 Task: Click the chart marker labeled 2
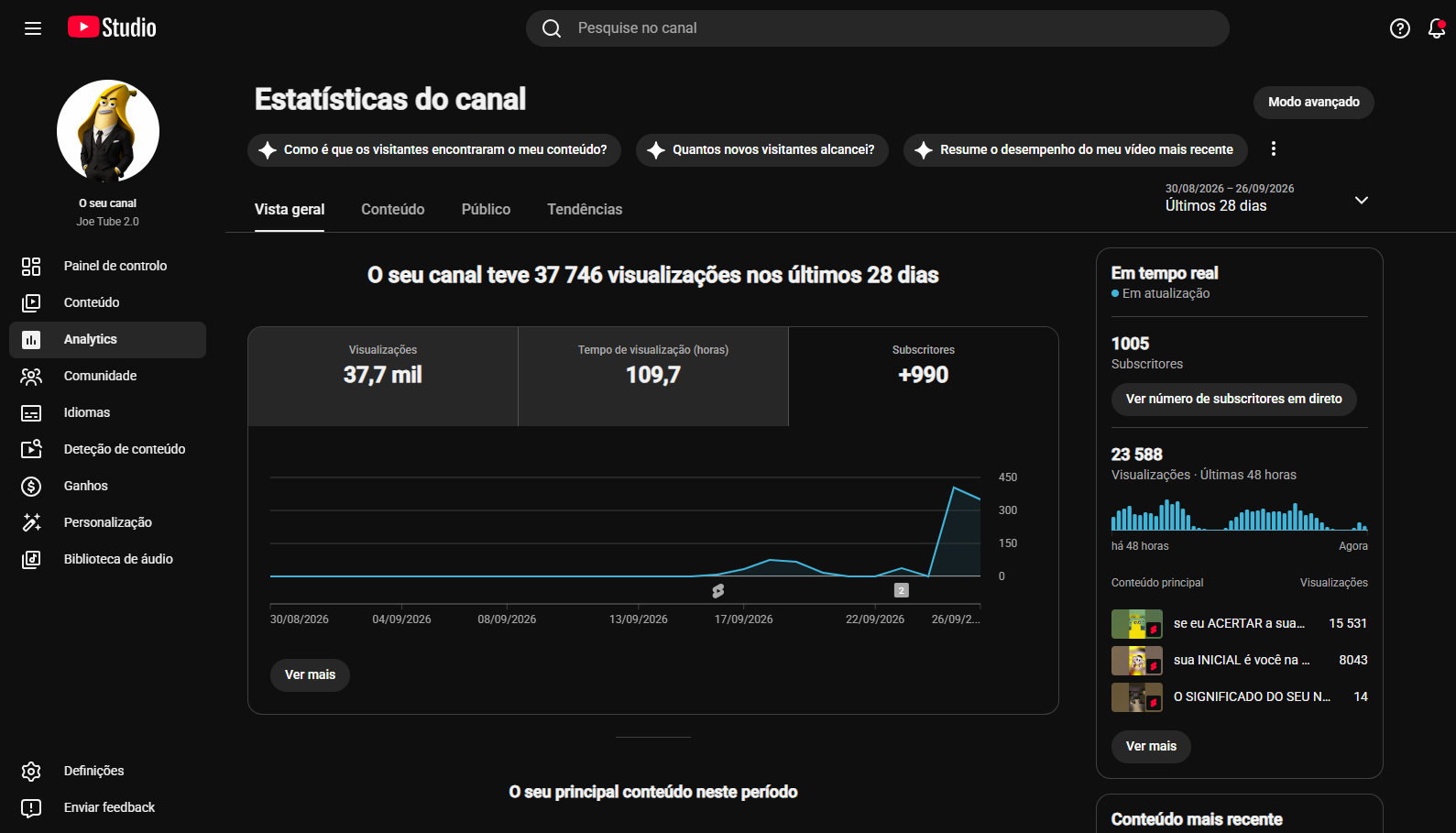(901, 590)
